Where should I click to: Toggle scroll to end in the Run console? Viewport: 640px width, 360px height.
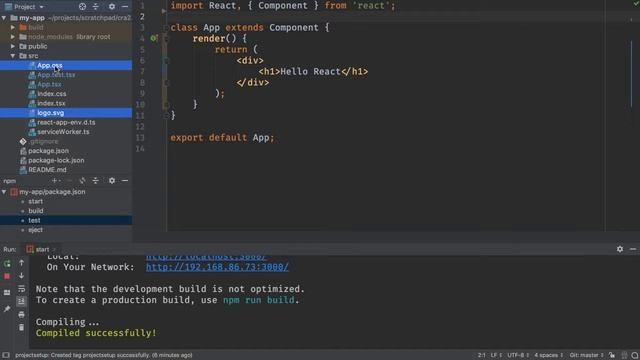click(x=21, y=301)
